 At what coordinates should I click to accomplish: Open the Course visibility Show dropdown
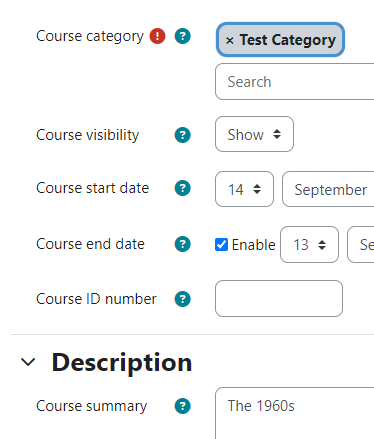pos(254,134)
